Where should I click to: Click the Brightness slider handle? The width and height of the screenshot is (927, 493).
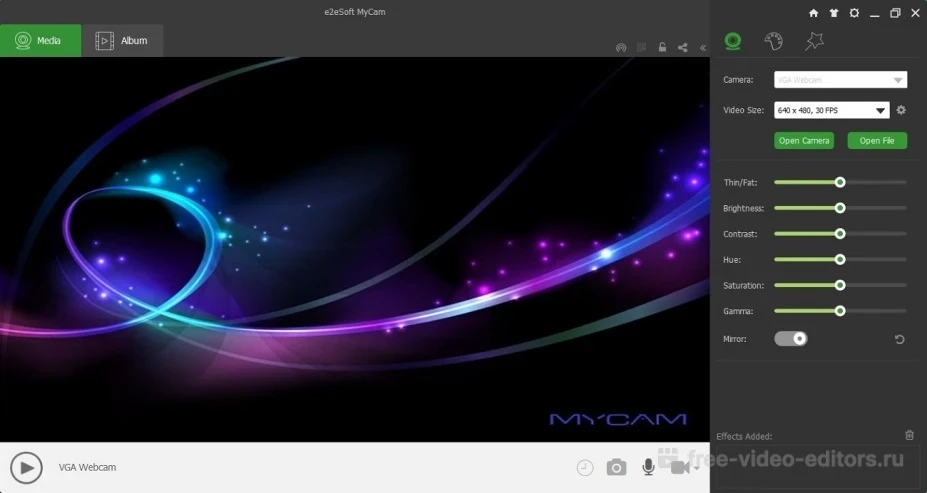(840, 208)
